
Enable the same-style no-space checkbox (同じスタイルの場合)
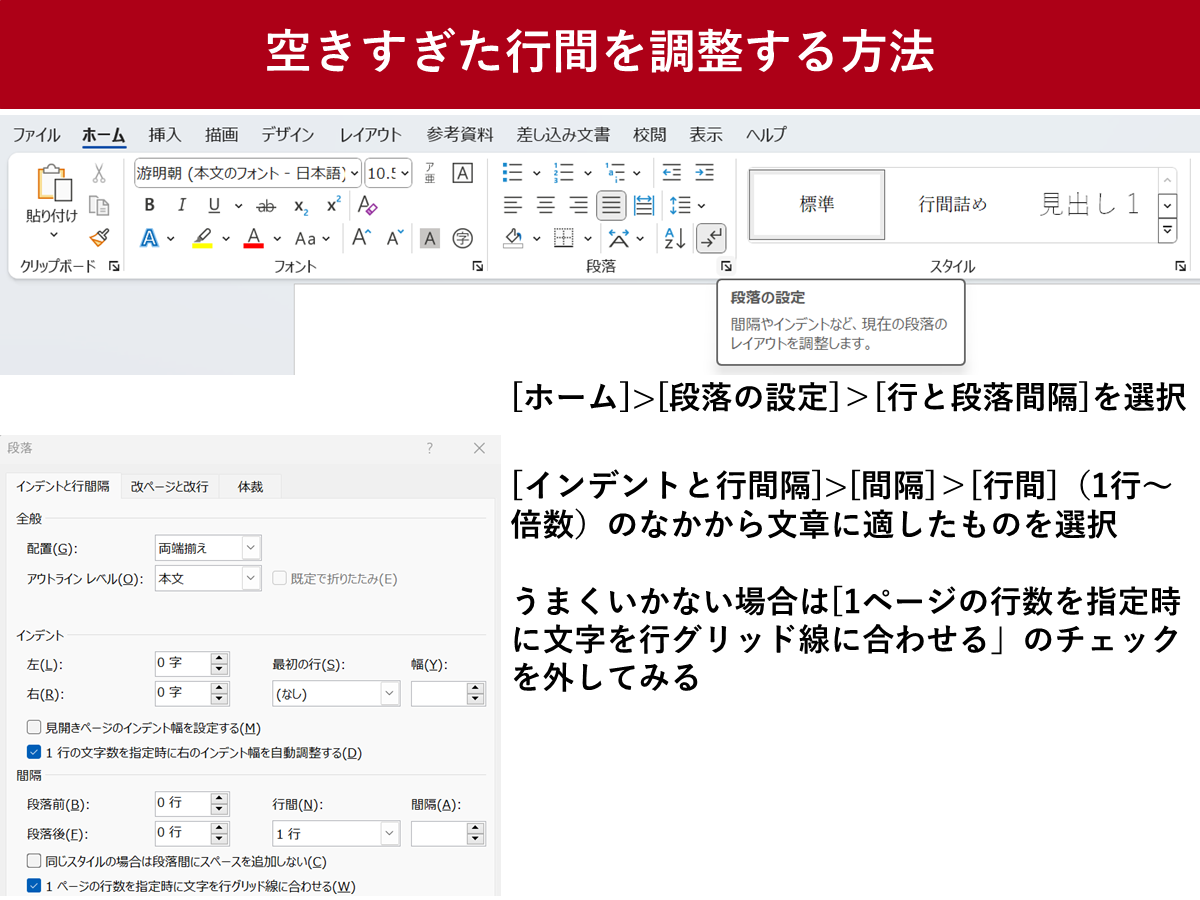tap(34, 861)
